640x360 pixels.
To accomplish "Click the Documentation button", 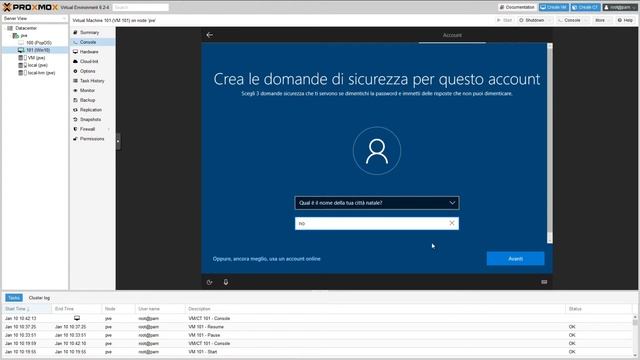I will (x=517, y=7).
